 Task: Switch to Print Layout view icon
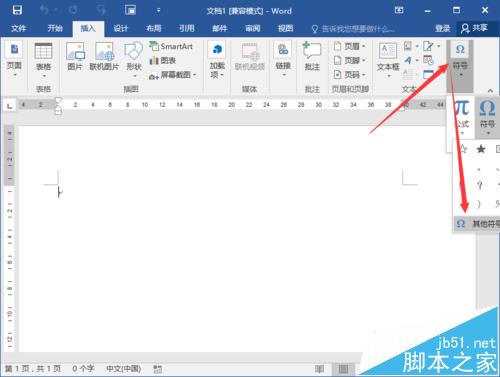[x=343, y=369]
